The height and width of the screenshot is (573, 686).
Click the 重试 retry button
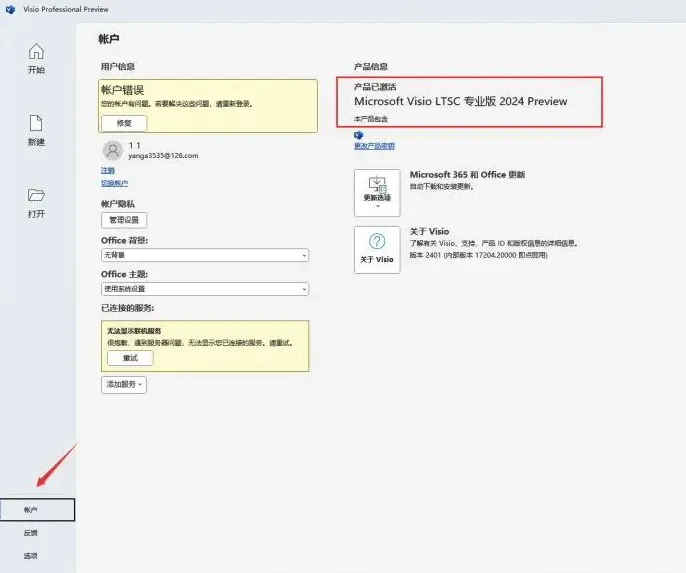coord(130,358)
